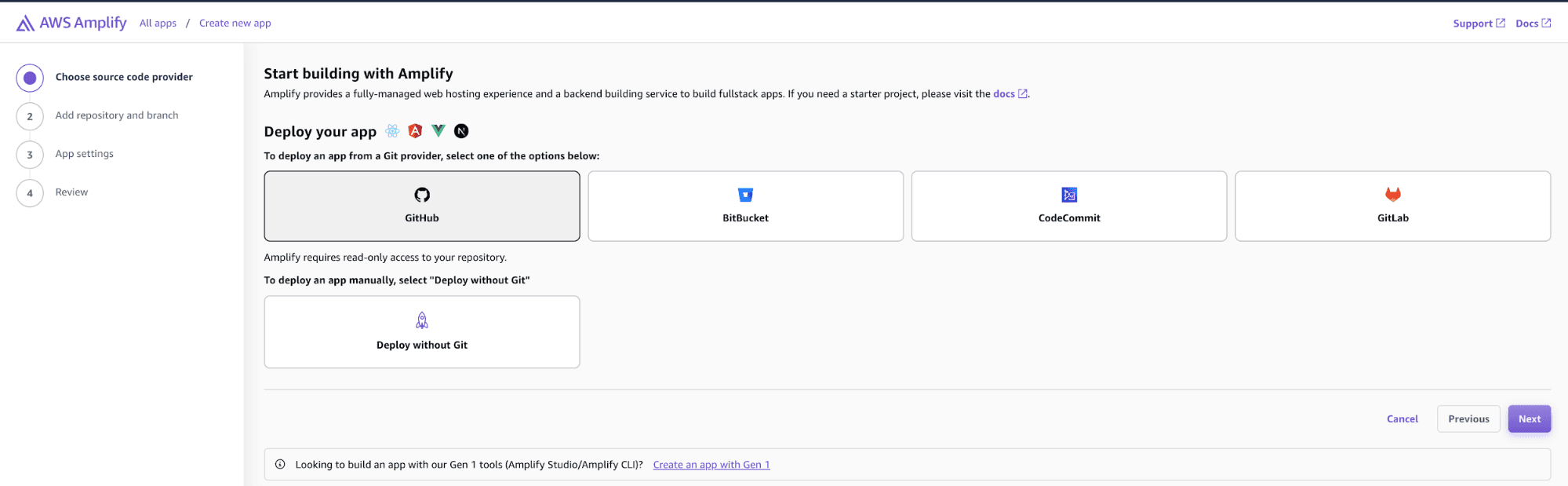Choose BitBucket as source provider
This screenshot has width=1568, height=486.
(x=745, y=206)
